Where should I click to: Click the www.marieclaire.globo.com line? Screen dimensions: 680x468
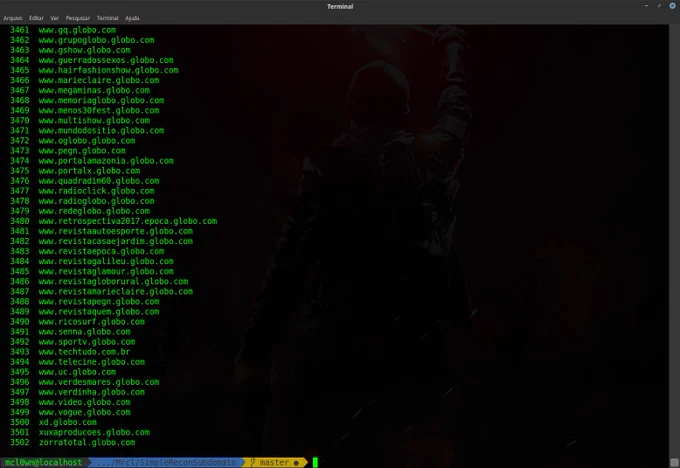click(x=99, y=80)
